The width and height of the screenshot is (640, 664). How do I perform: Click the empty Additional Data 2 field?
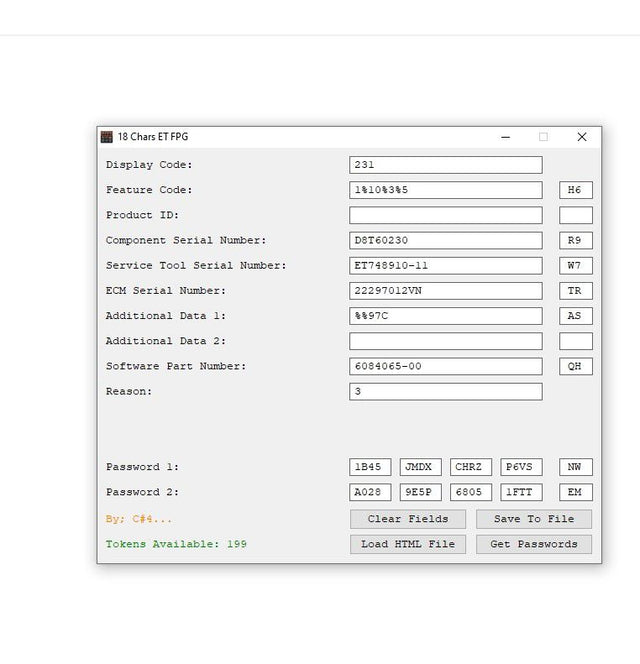coord(446,341)
